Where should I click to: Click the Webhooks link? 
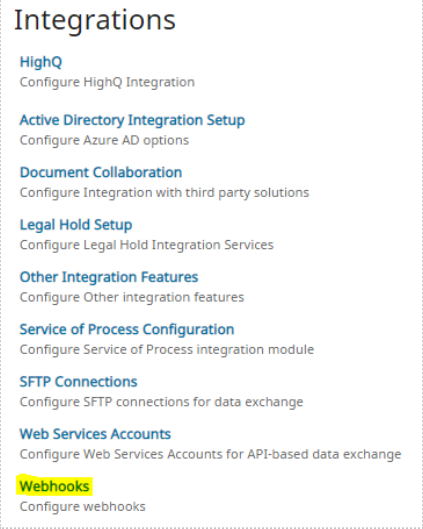click(x=54, y=486)
